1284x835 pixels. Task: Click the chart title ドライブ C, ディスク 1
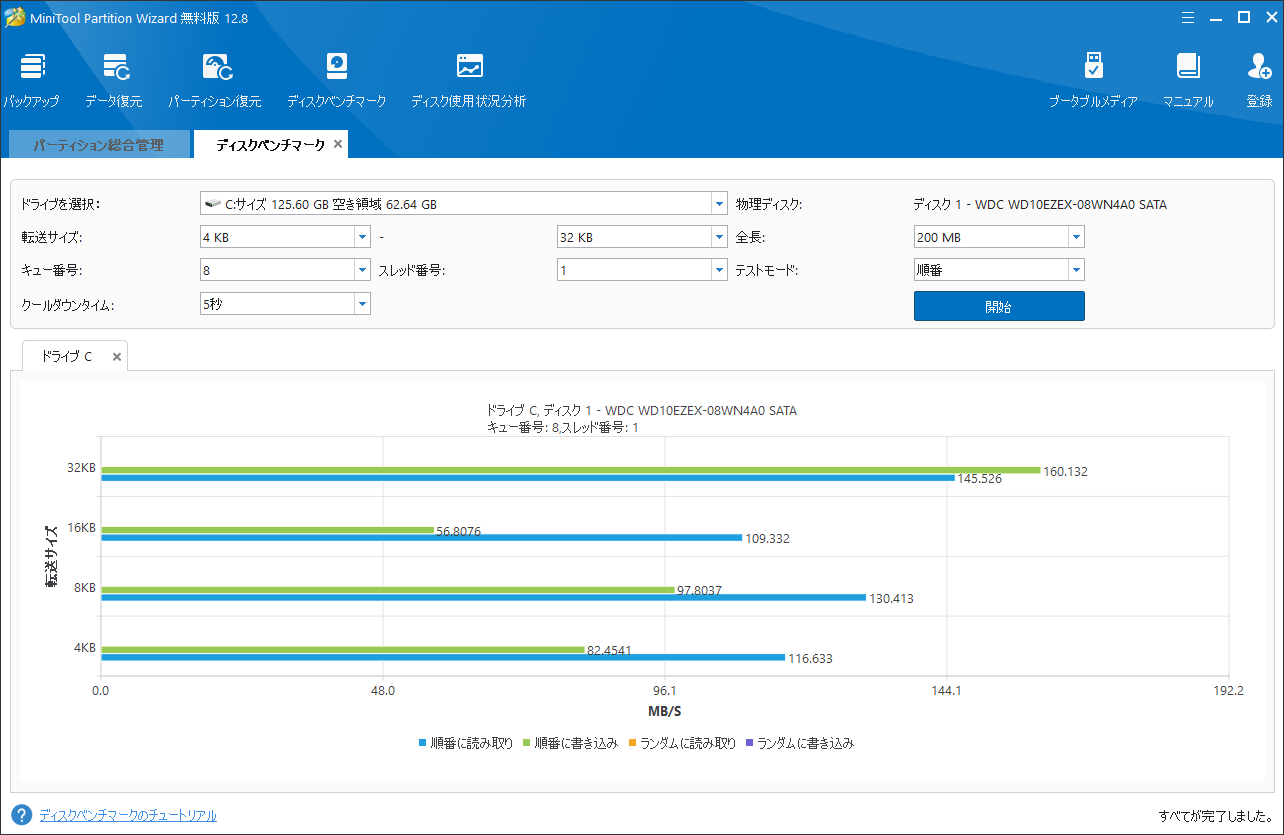641,411
